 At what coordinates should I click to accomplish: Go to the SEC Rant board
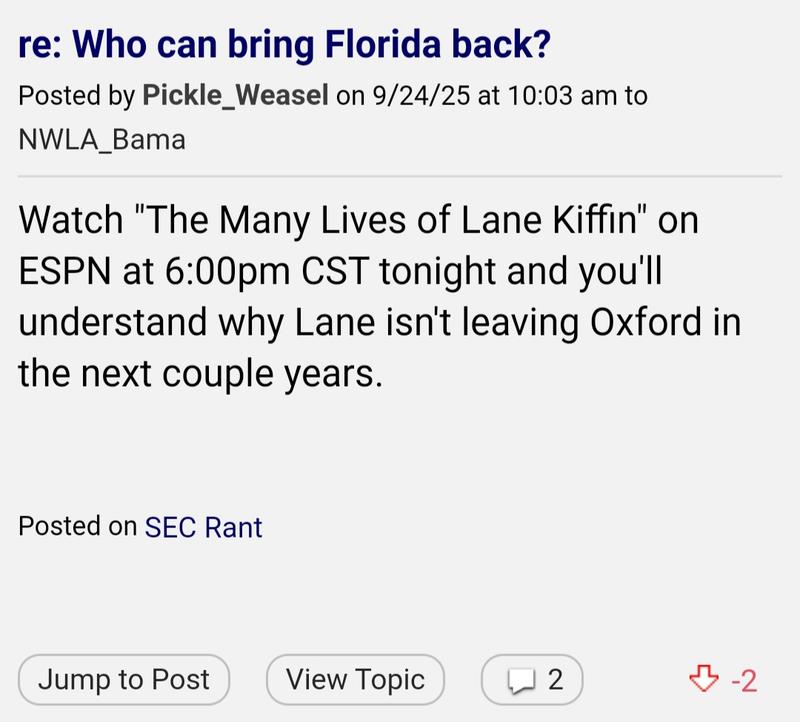[x=203, y=527]
